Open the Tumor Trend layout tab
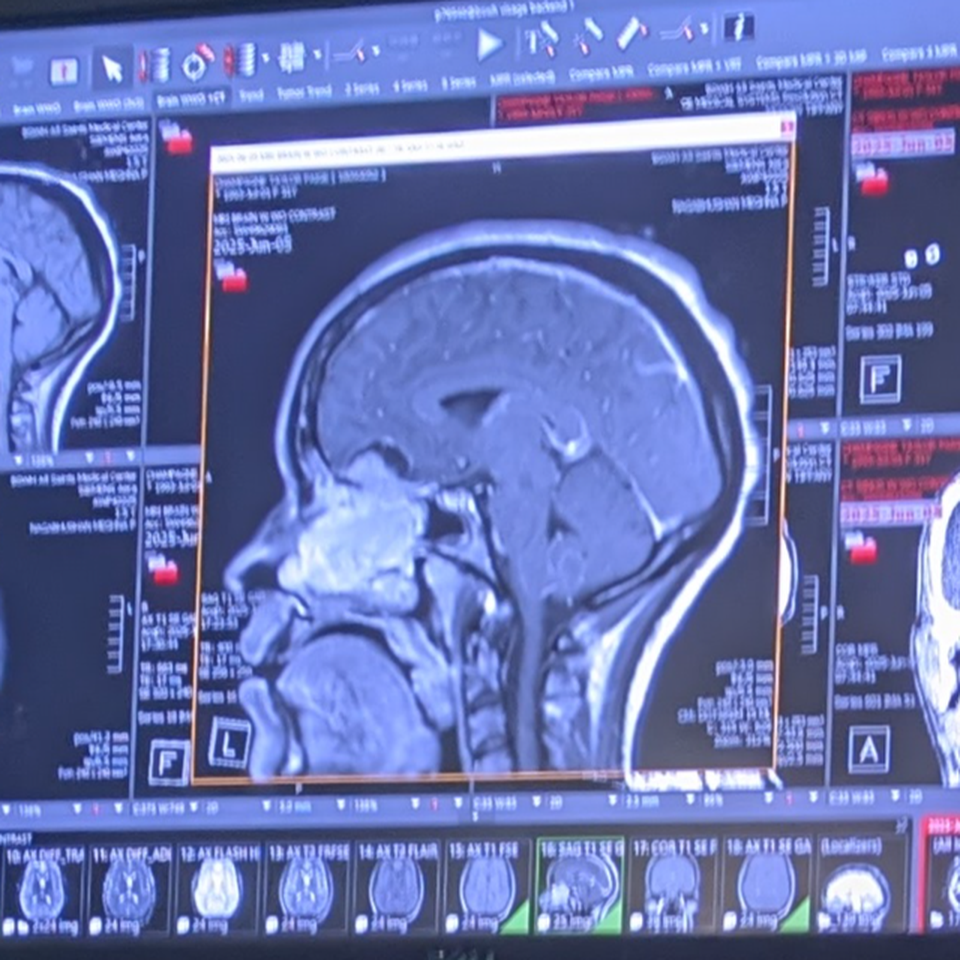This screenshot has height=960, width=960. click(304, 92)
